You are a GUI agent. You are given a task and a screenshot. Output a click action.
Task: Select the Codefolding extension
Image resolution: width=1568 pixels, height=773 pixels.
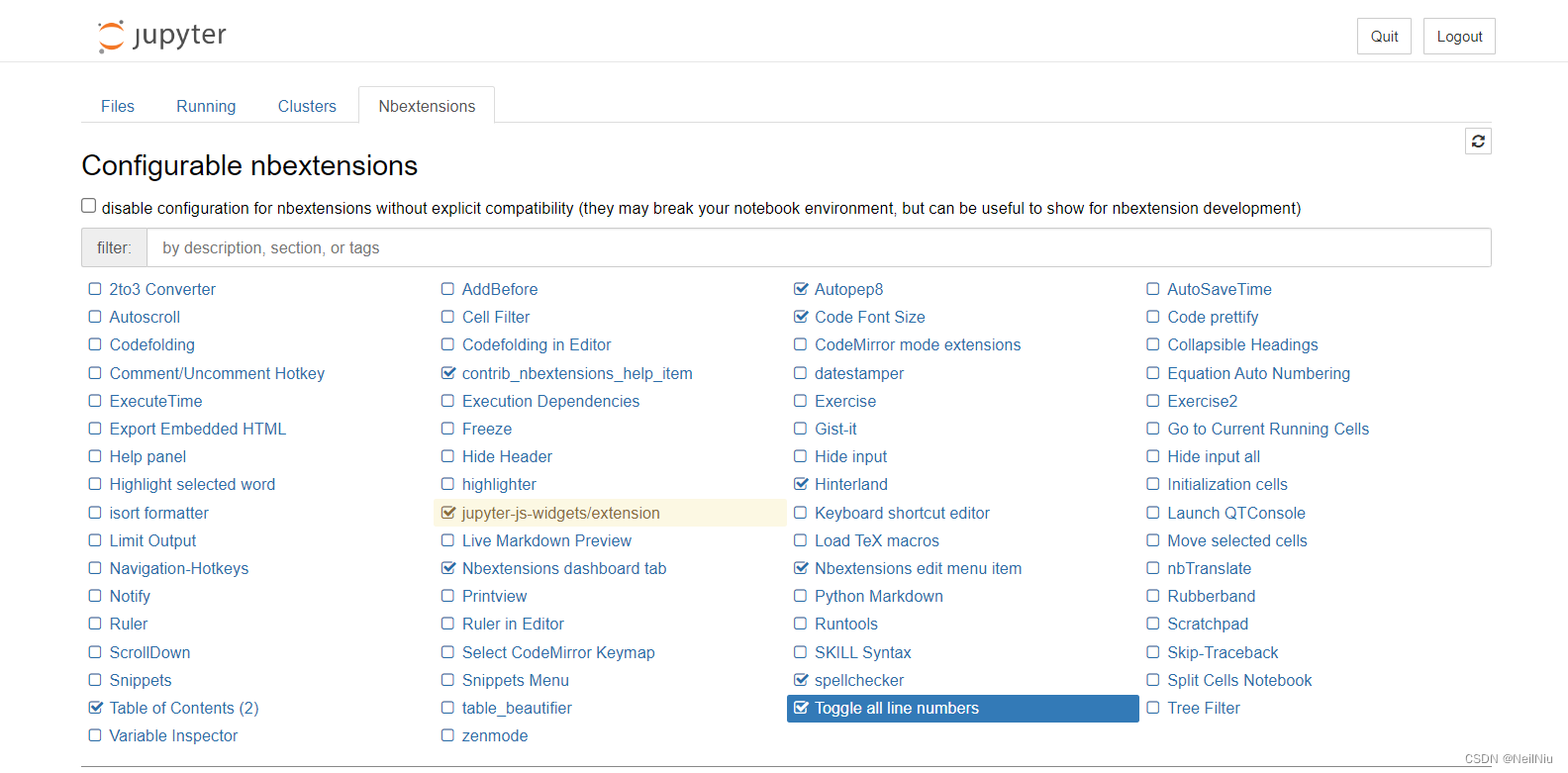coord(152,344)
